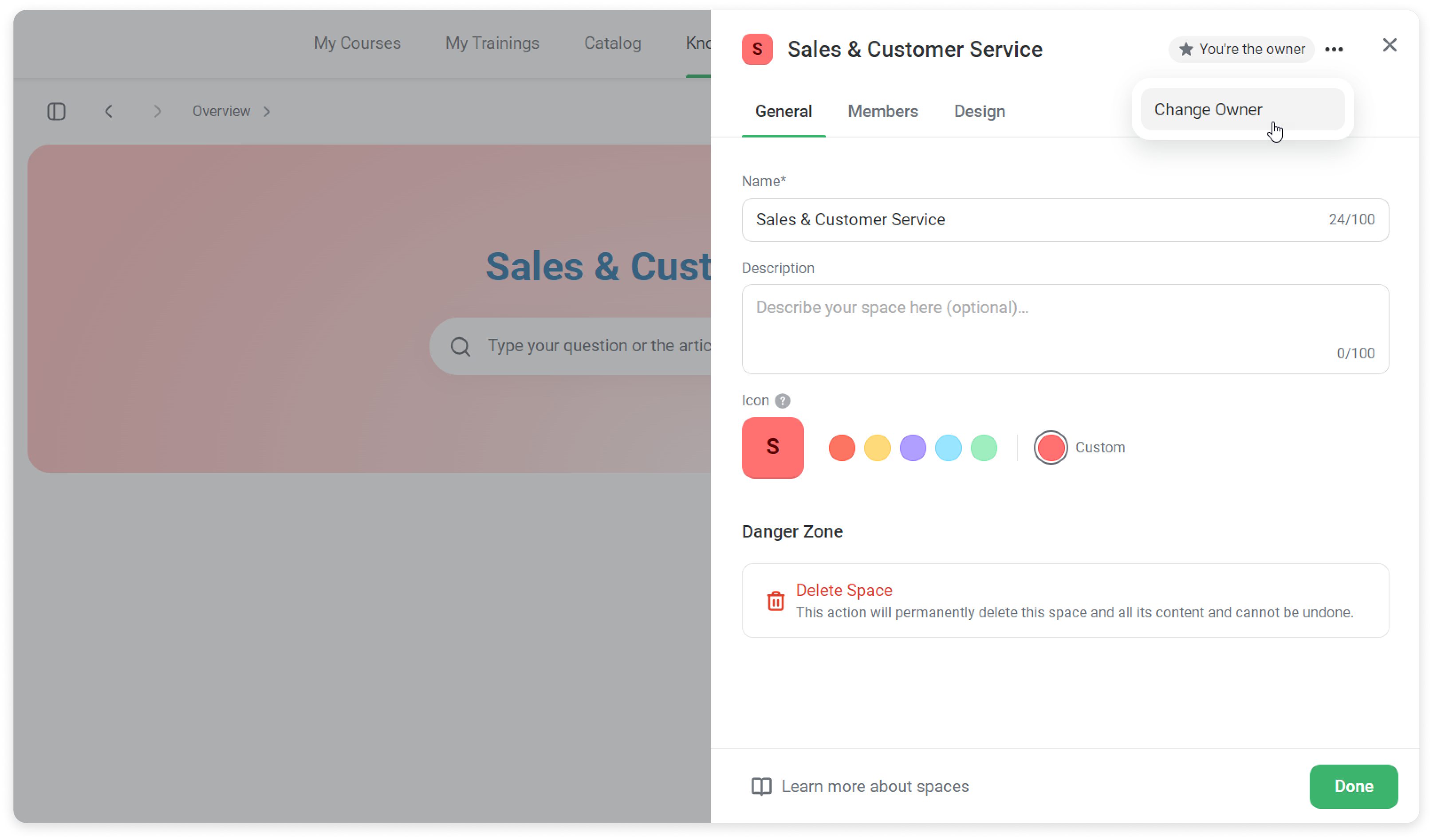The height and width of the screenshot is (840, 1433).
Task: Click the open book icon in footer
Action: [761, 787]
